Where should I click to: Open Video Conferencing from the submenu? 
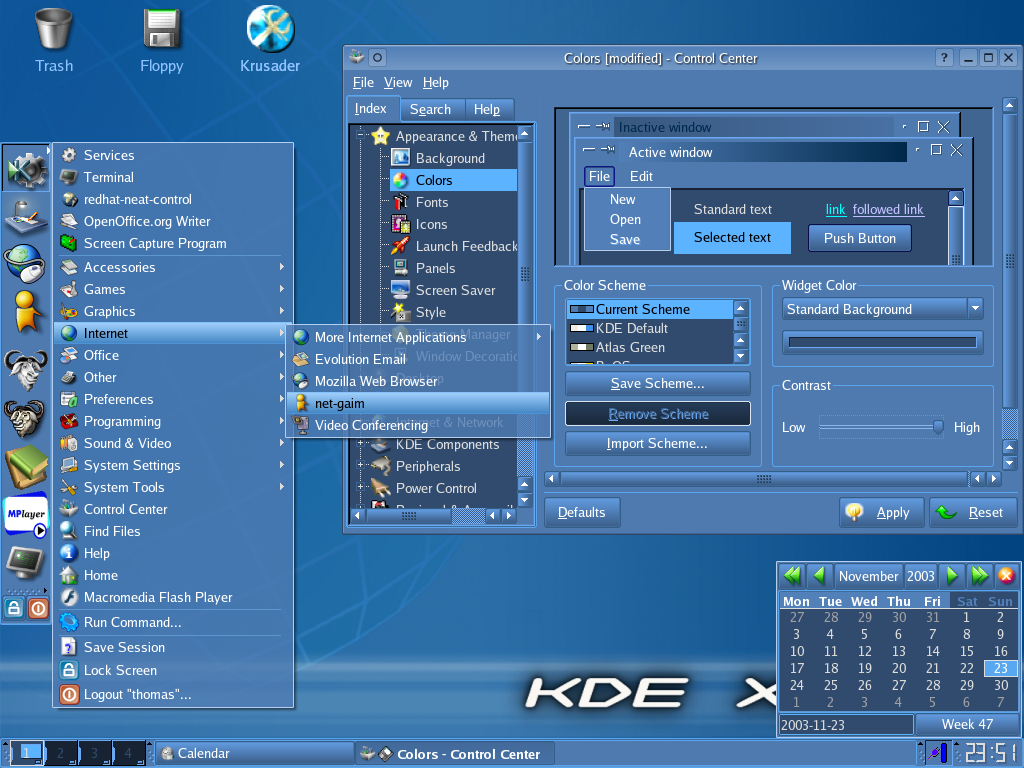pyautogui.click(x=418, y=425)
